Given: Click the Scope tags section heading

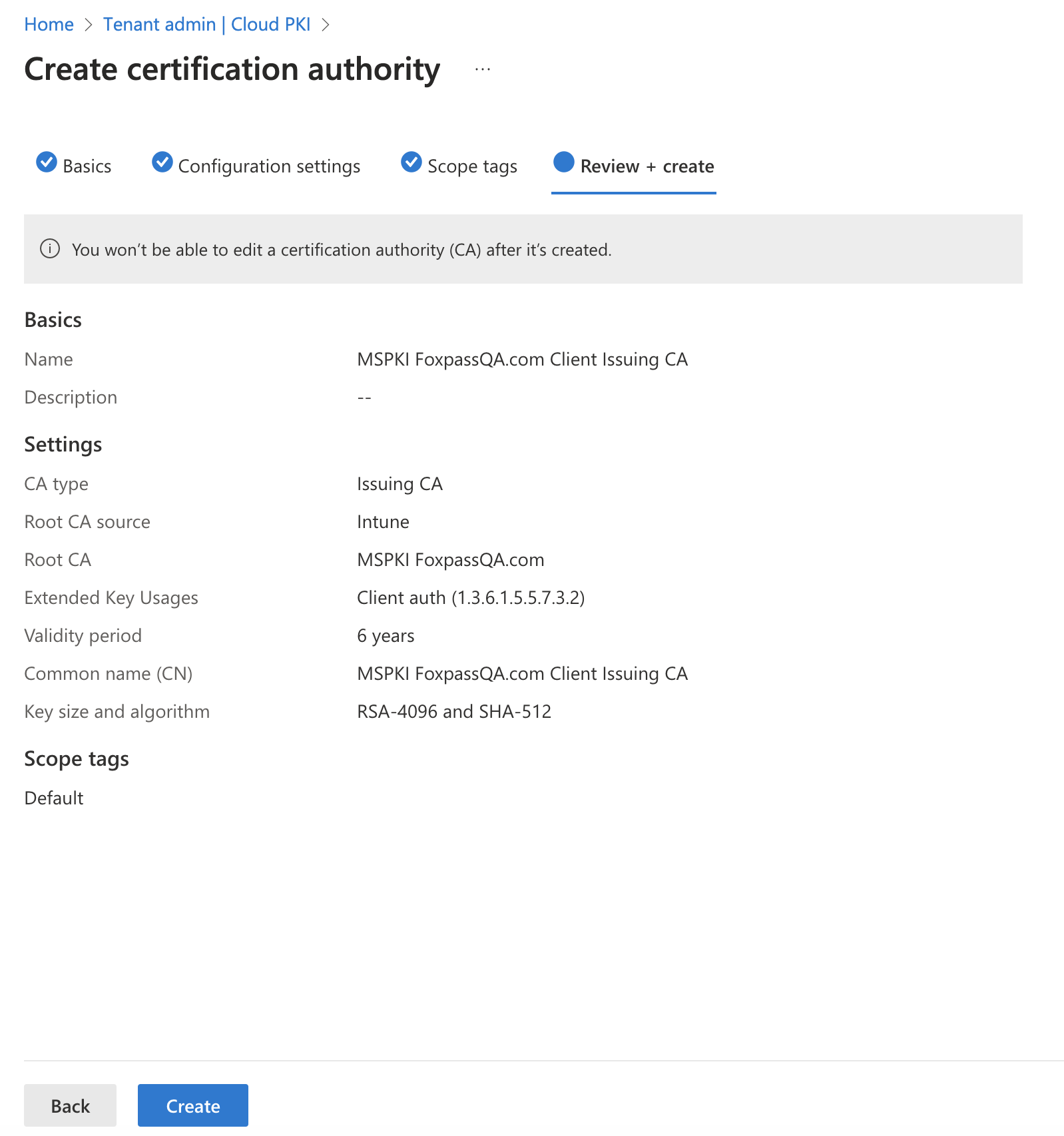Looking at the screenshot, I should [77, 759].
